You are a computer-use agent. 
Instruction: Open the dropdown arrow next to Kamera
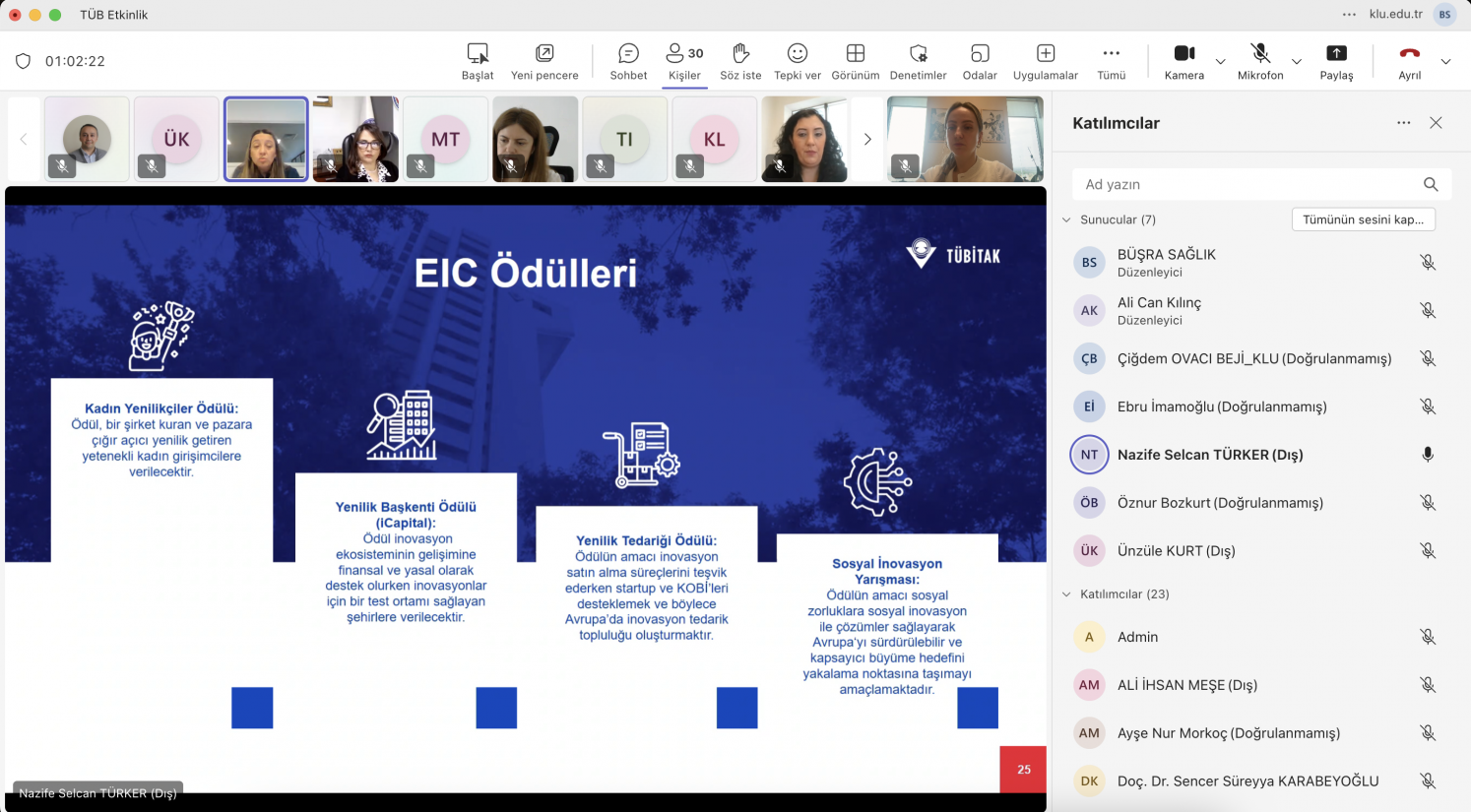tap(1220, 62)
